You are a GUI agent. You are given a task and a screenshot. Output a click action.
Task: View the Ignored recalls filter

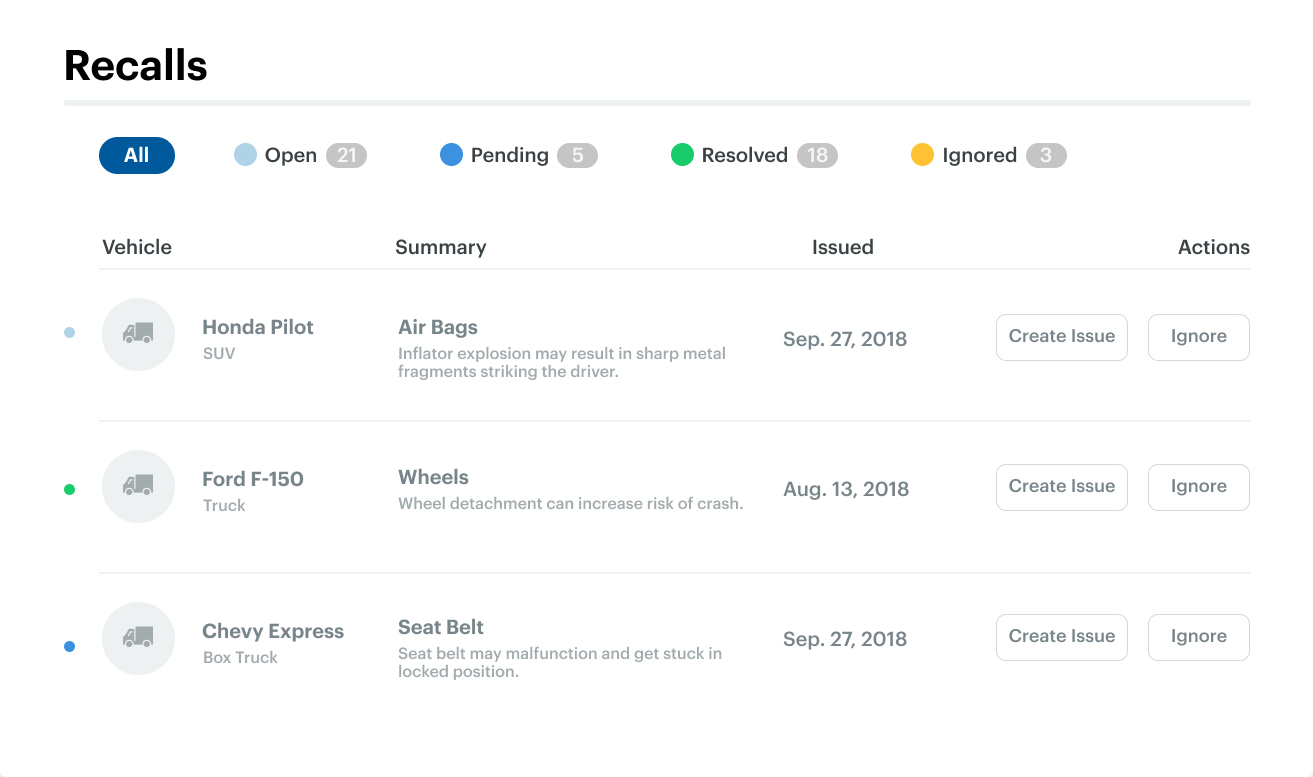click(979, 155)
